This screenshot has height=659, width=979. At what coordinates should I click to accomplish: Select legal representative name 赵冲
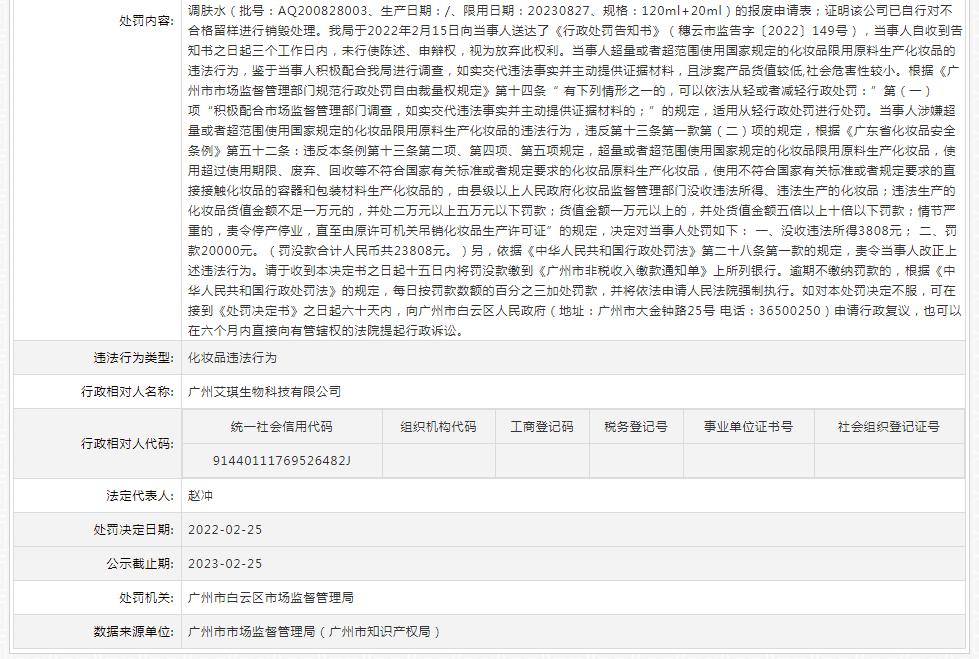(x=201, y=495)
